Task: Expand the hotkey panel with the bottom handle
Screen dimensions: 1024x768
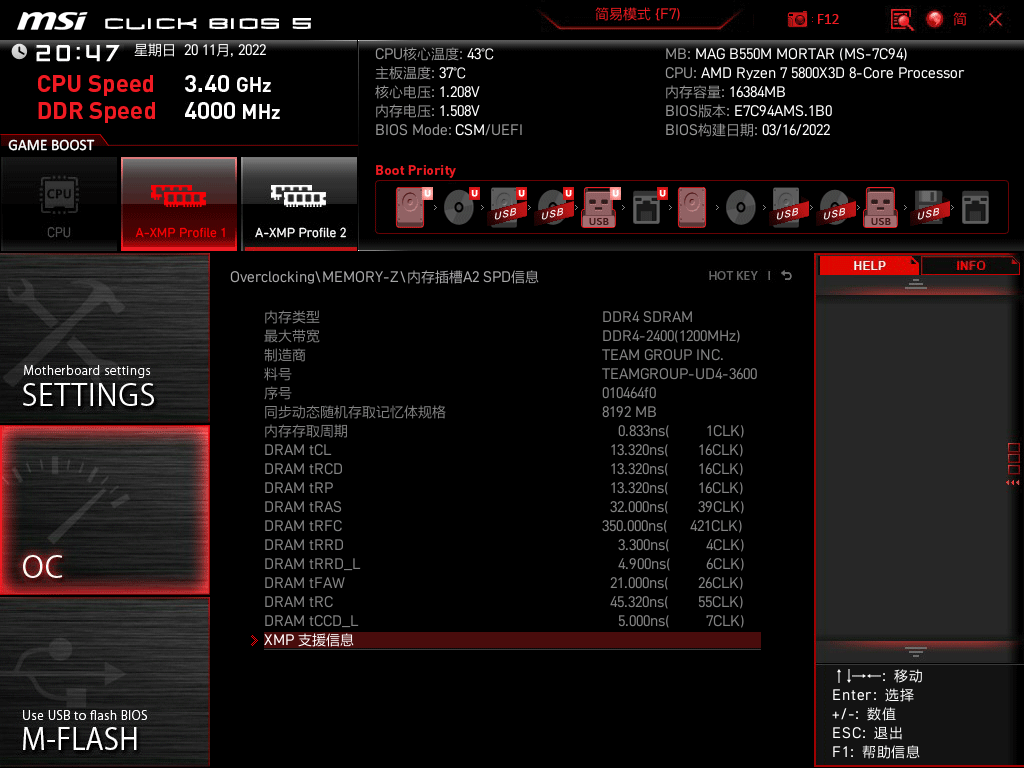Action: 916,652
